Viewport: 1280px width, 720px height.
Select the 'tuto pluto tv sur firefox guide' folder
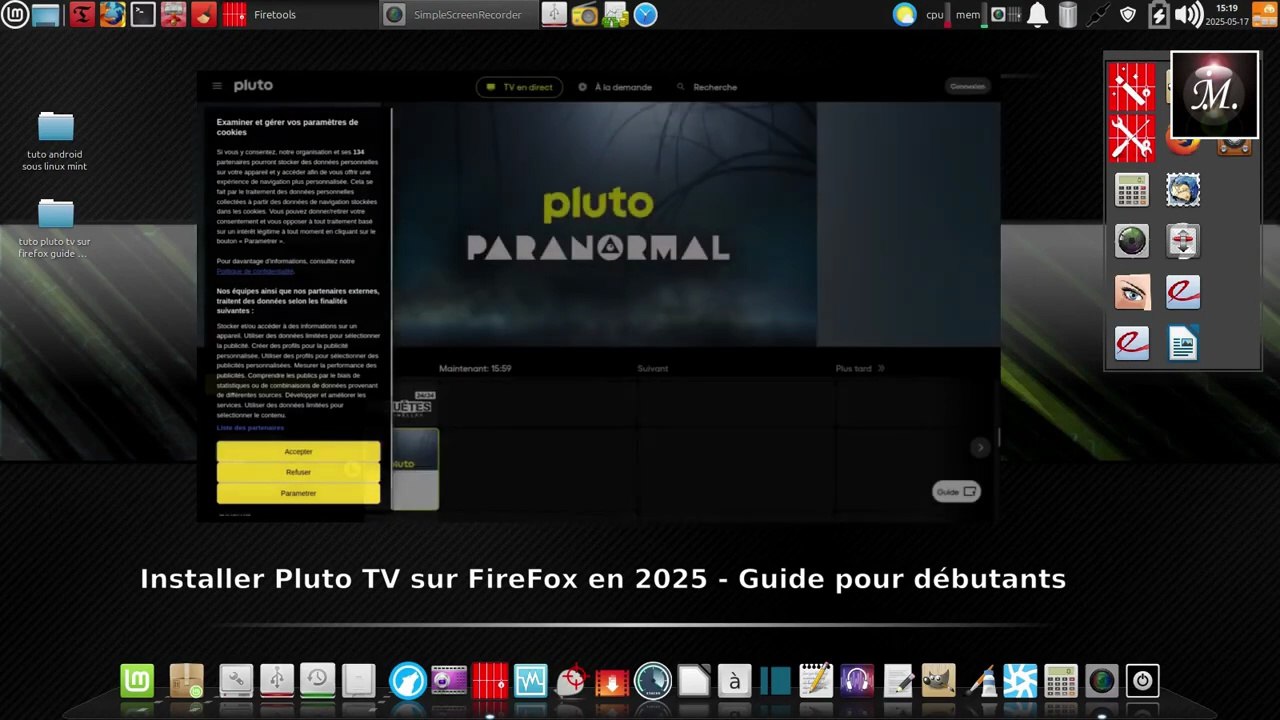tap(55, 228)
